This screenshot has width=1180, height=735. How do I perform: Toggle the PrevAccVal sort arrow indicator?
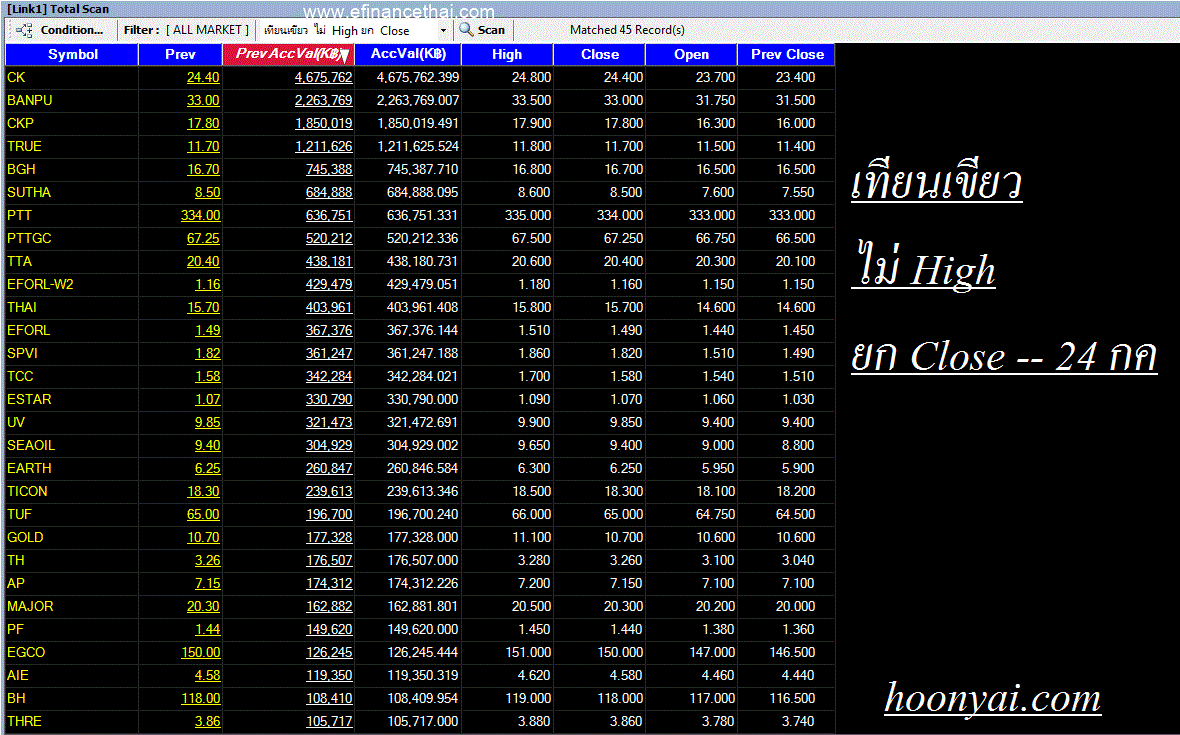point(343,56)
